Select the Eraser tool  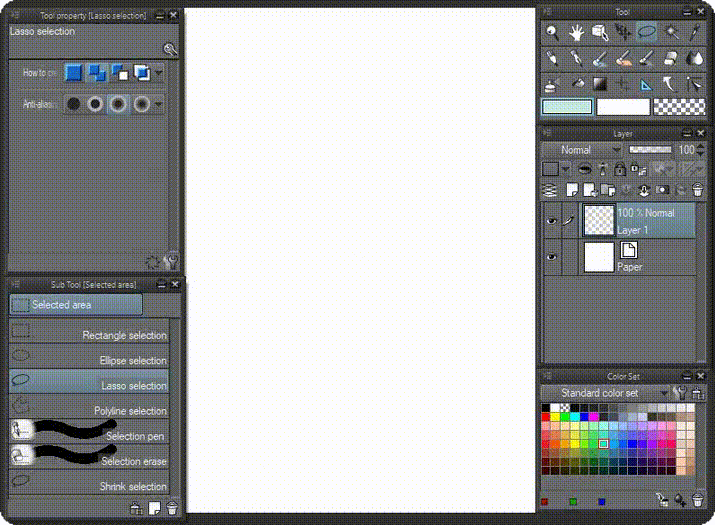671,58
